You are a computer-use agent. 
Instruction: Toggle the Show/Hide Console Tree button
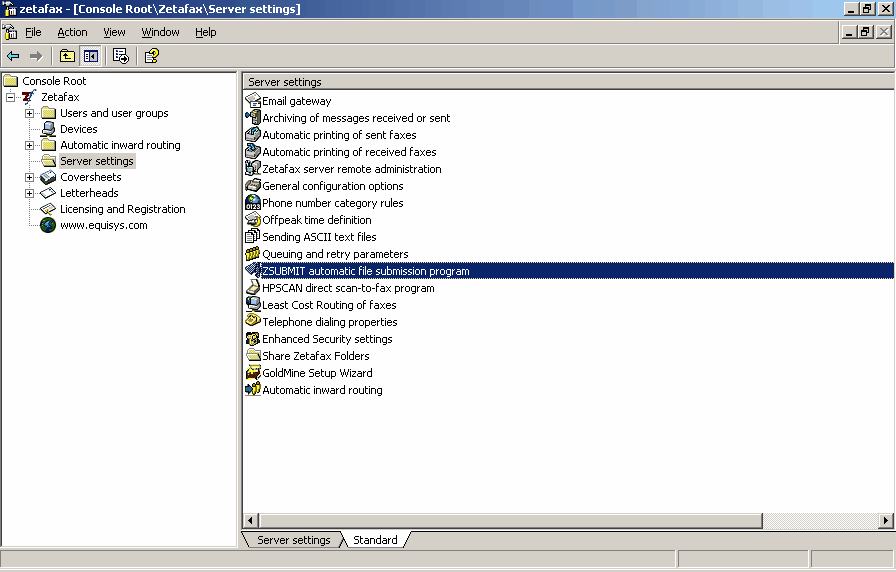(90, 56)
